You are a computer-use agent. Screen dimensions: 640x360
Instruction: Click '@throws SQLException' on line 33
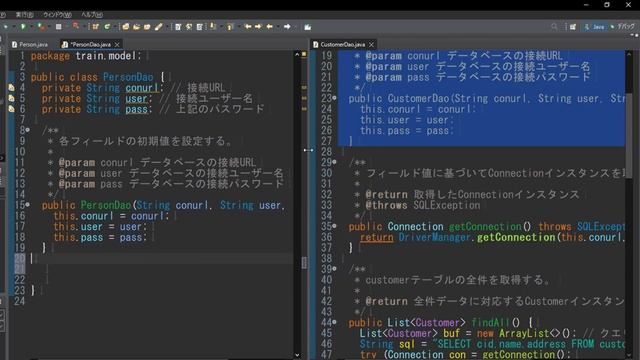(422, 205)
